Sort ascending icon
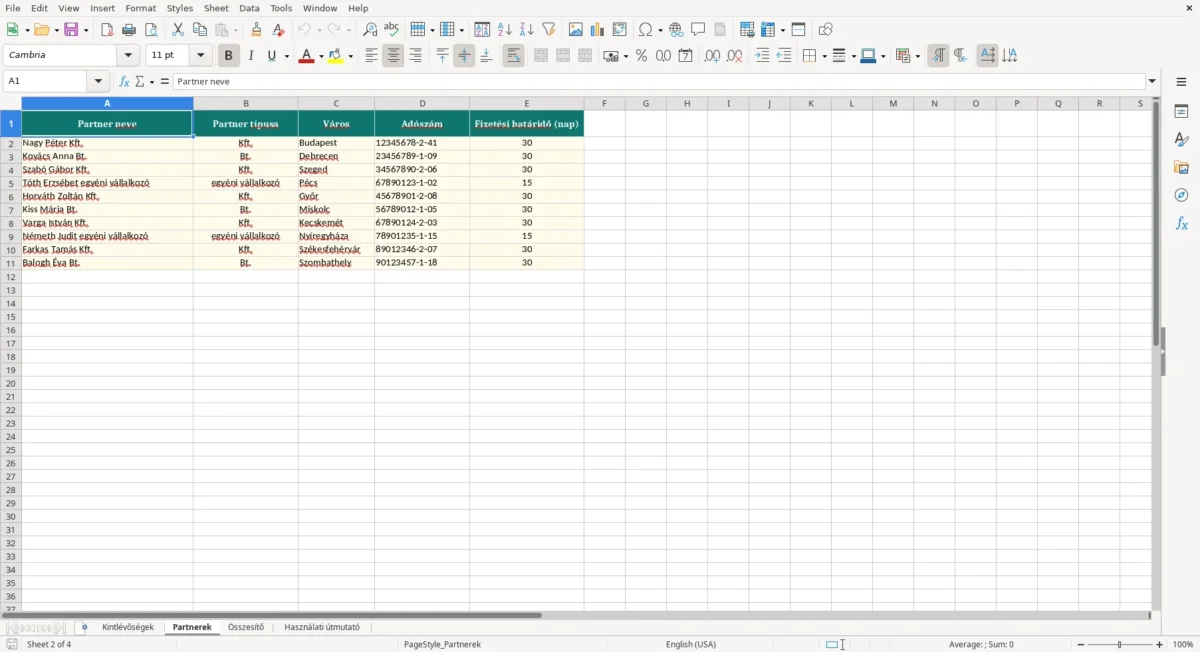This screenshot has width=1200, height=652. 505,30
